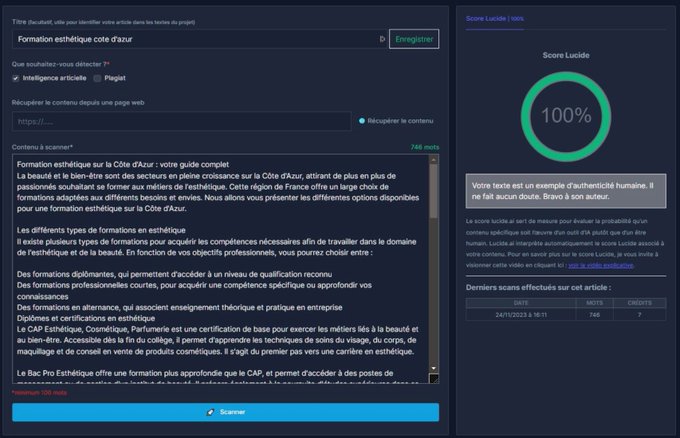Viewport: 680px width, 438px height.
Task: Edit the title field 'Formation esthétique cote d'azur'
Action: [199, 39]
